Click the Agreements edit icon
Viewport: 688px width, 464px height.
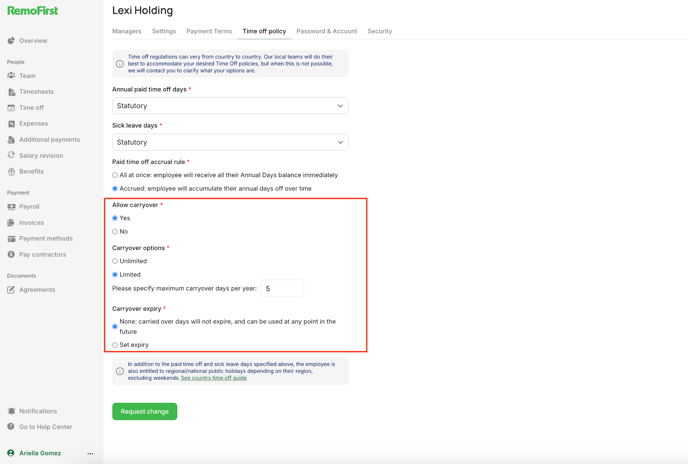(x=11, y=290)
